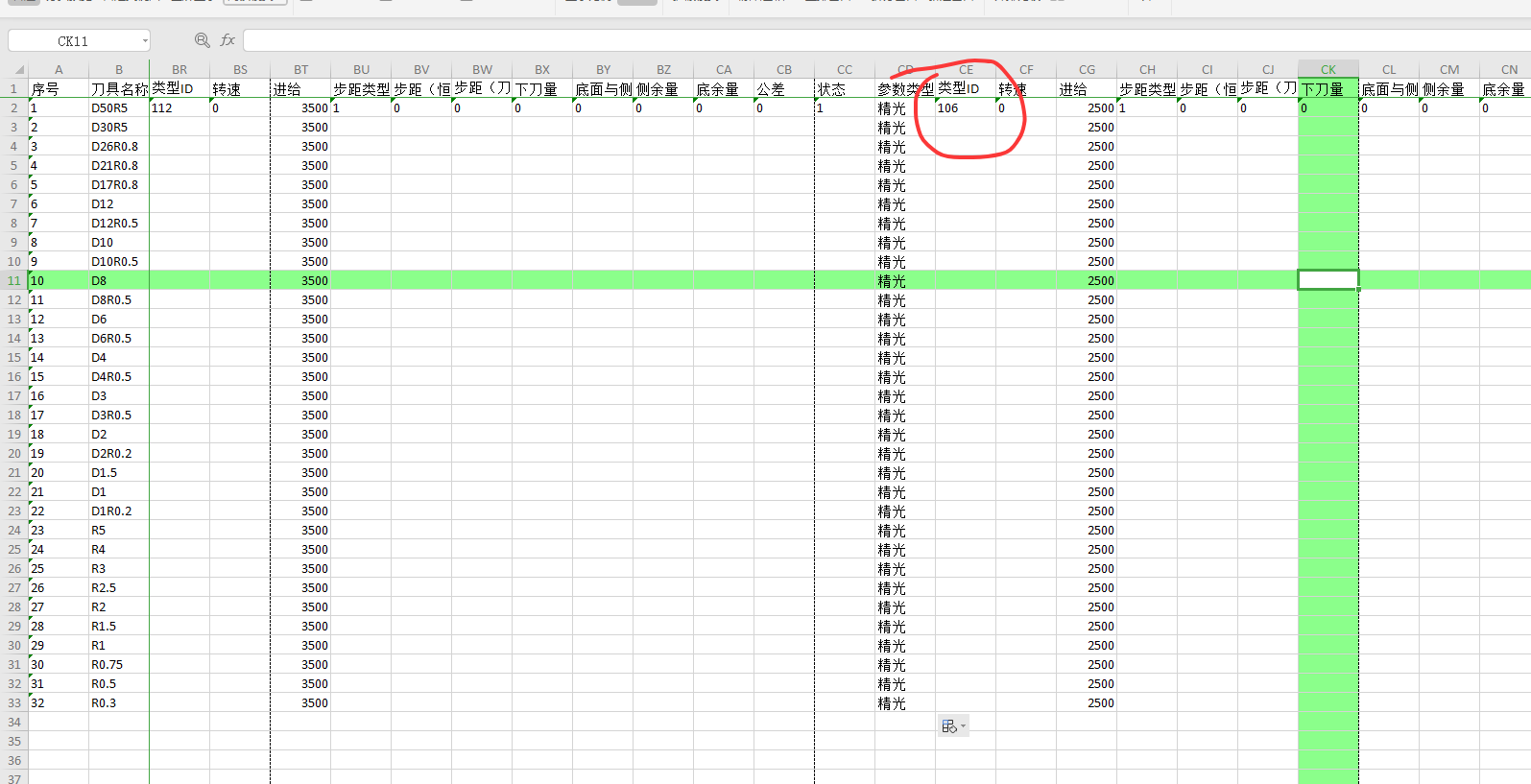This screenshot has width=1531, height=784.
Task: Select row header 33
Action: click(14, 702)
